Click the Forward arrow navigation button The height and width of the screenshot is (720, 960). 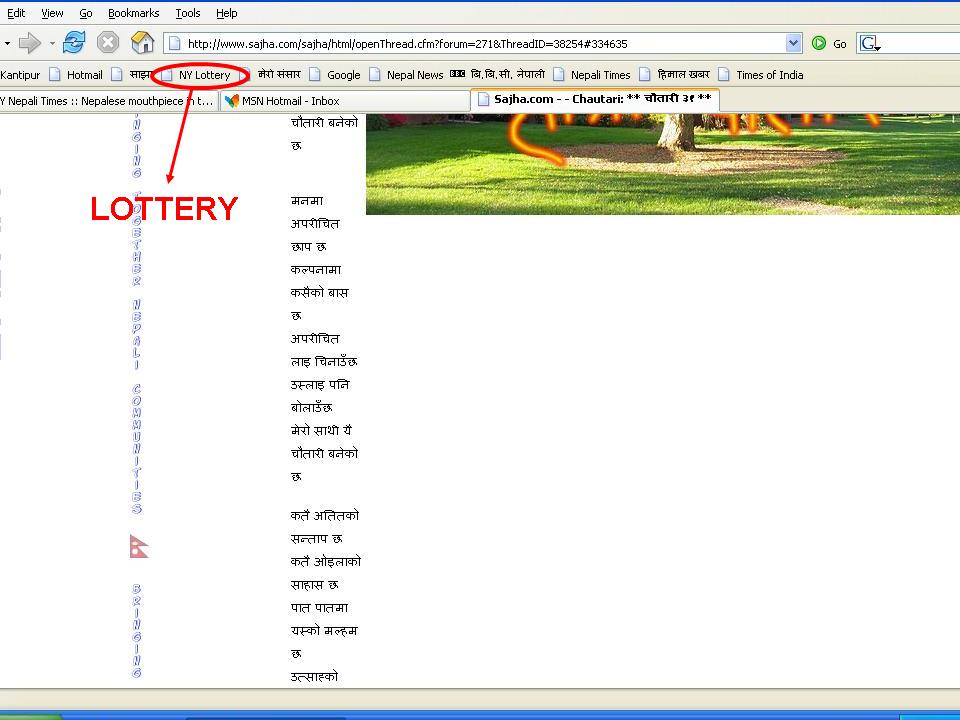[30, 43]
